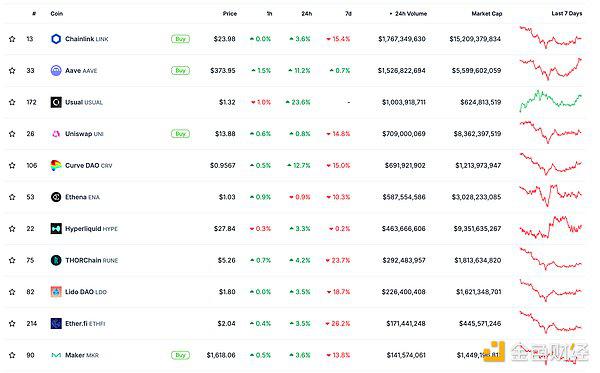The width and height of the screenshot is (600, 373).
Task: Toggle the favorite star for Ethena
Action: [x=12, y=197]
